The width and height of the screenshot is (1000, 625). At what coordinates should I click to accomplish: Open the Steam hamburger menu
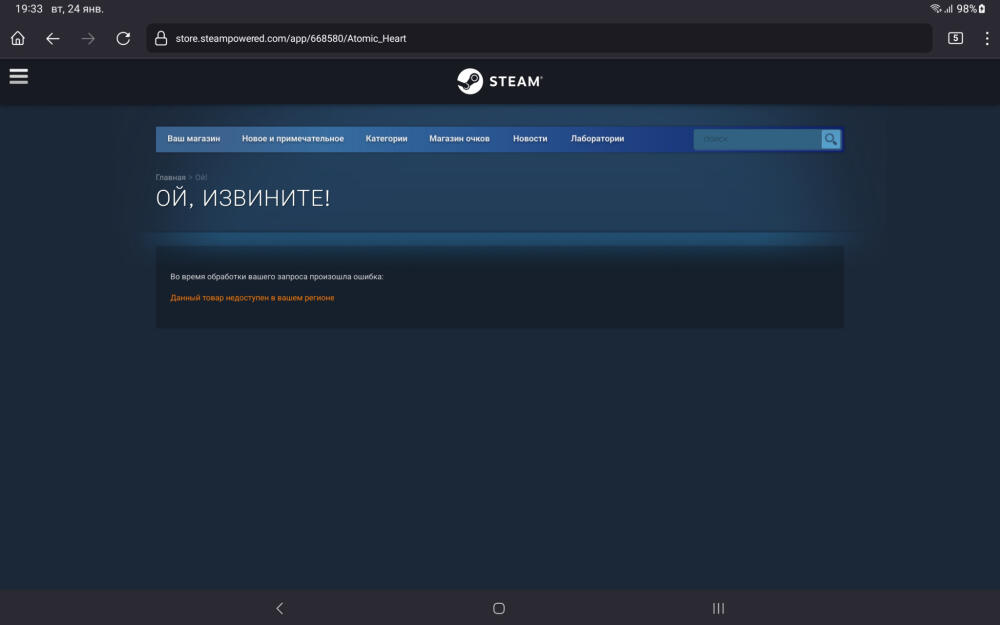pos(18,77)
